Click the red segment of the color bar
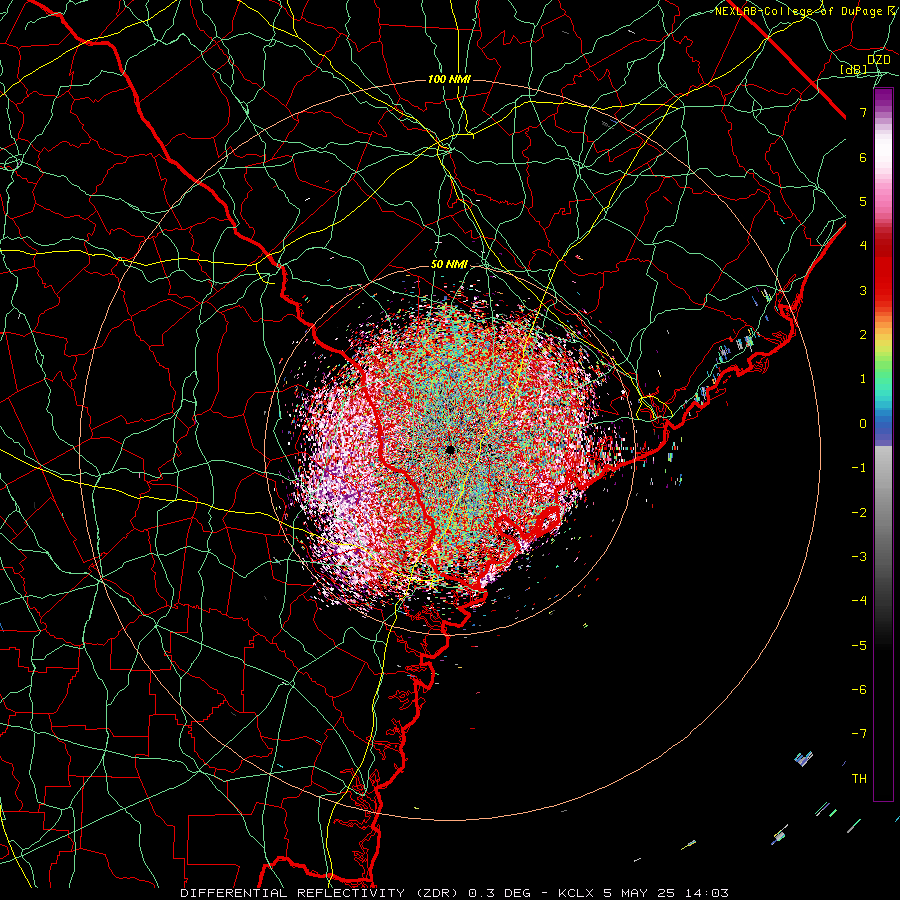 click(883, 270)
